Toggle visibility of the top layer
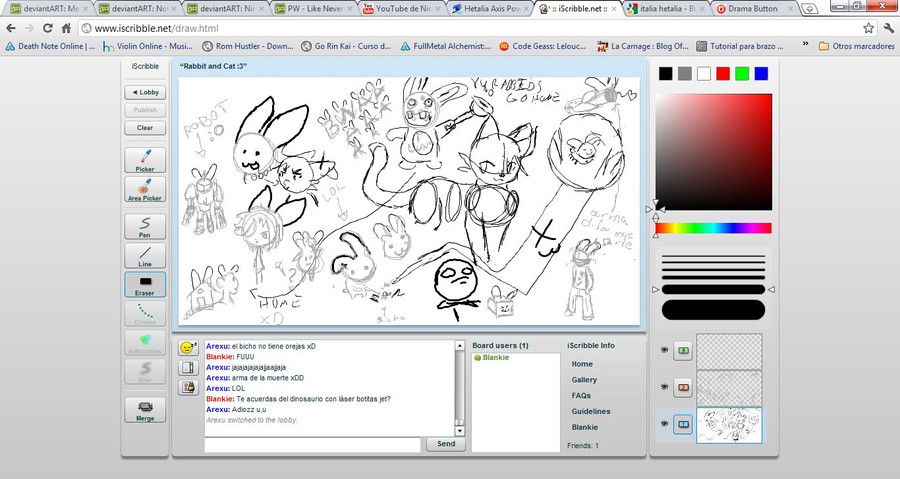 pos(664,349)
